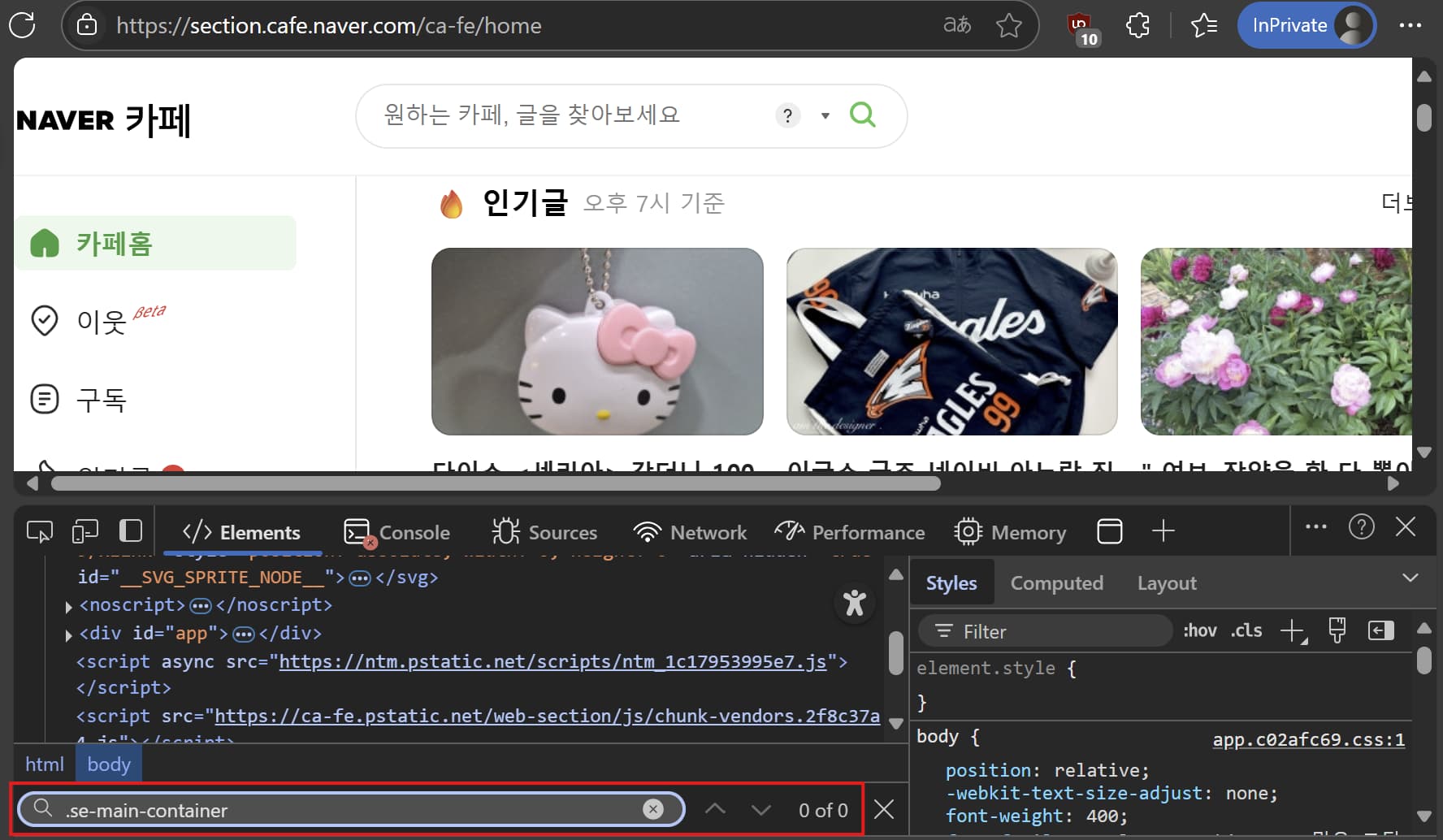Open the Application tool panel icon
1443x840 pixels.
(x=1110, y=531)
